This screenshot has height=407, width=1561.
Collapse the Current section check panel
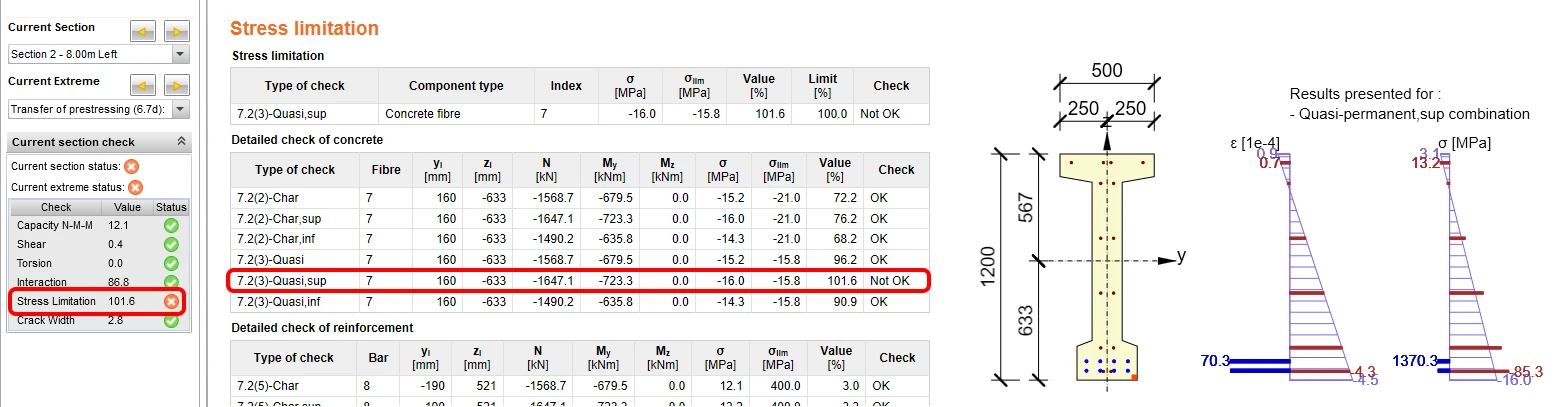click(181, 142)
